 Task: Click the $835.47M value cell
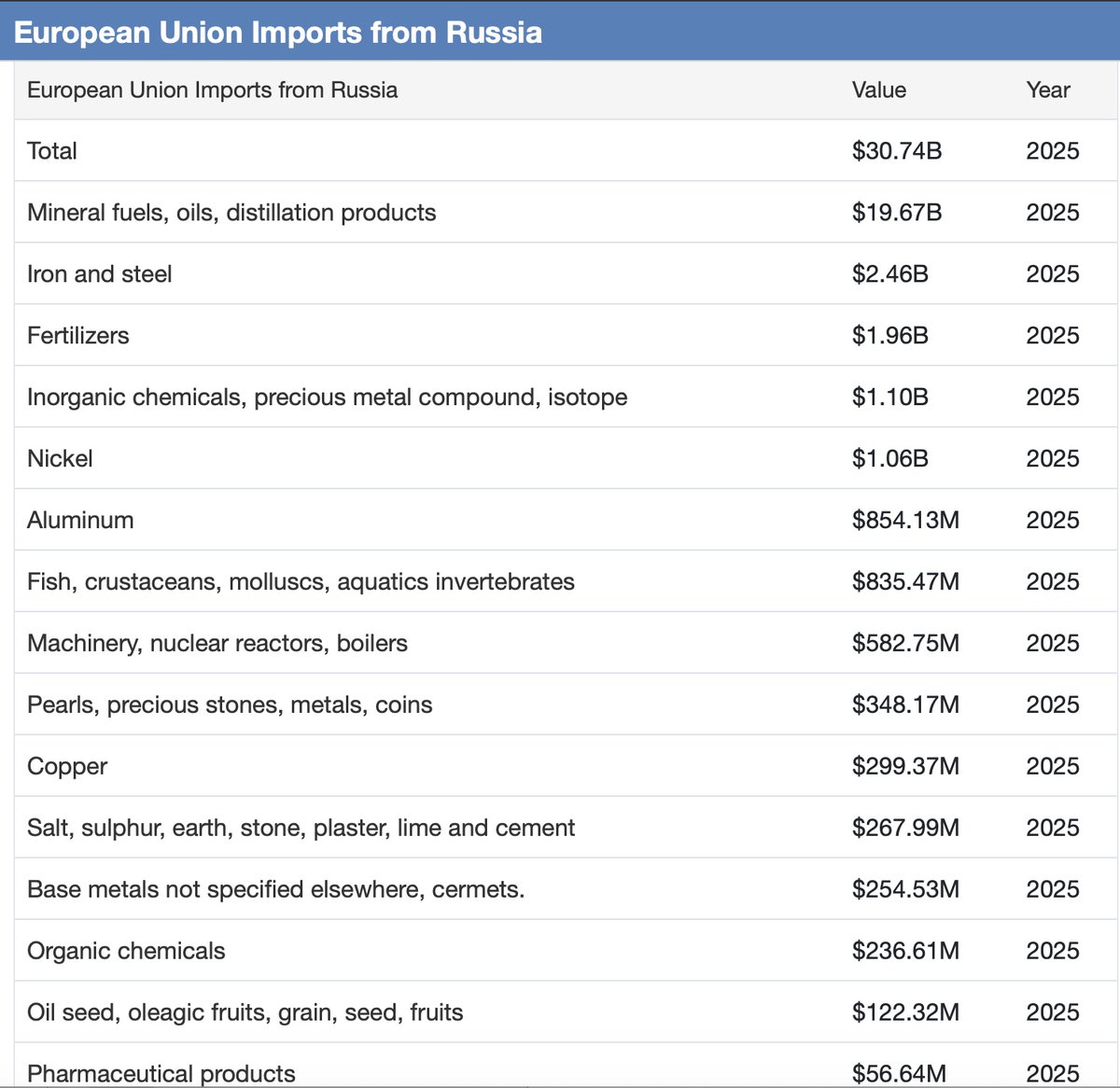[x=905, y=582]
